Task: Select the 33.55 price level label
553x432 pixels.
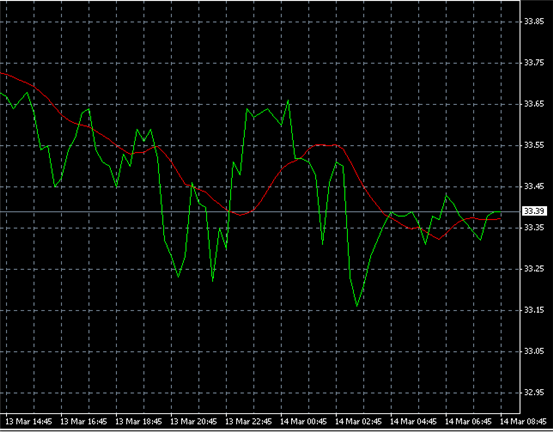Action: 534,145
